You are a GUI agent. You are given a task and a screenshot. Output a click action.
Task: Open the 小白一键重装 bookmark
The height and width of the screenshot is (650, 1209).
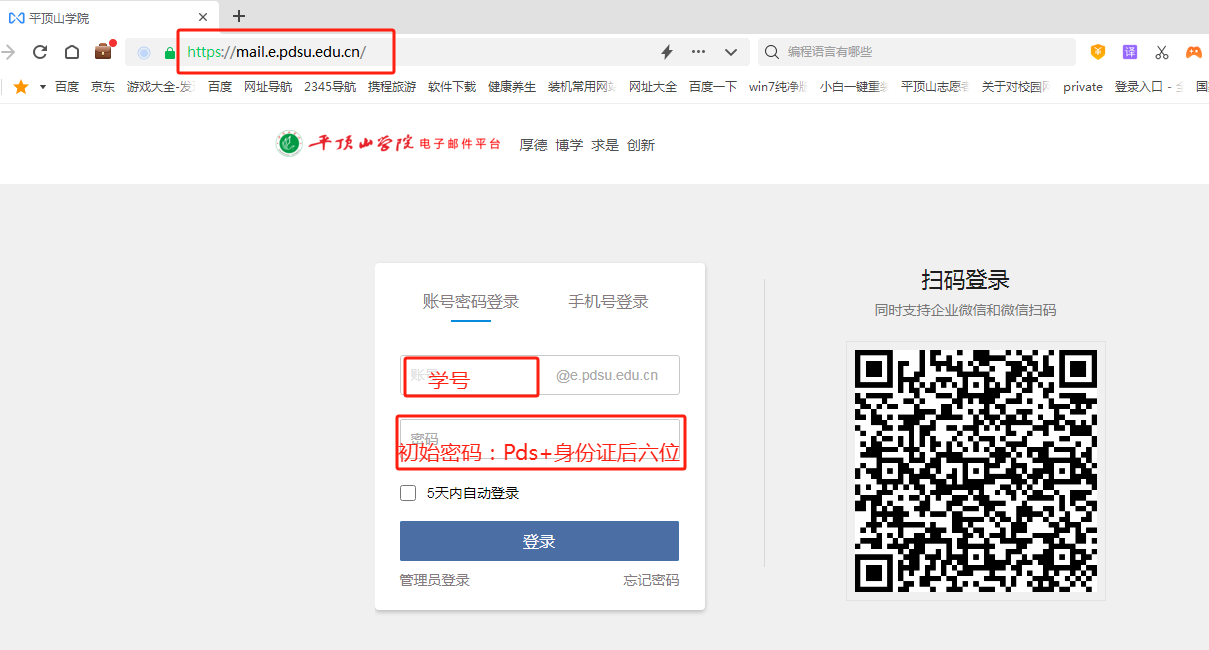pyautogui.click(x=855, y=87)
